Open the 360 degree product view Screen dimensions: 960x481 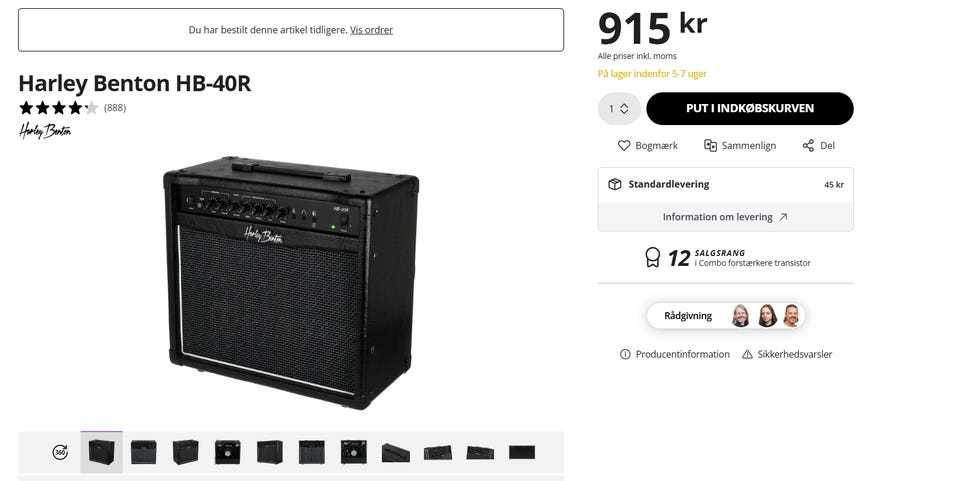click(x=60, y=452)
